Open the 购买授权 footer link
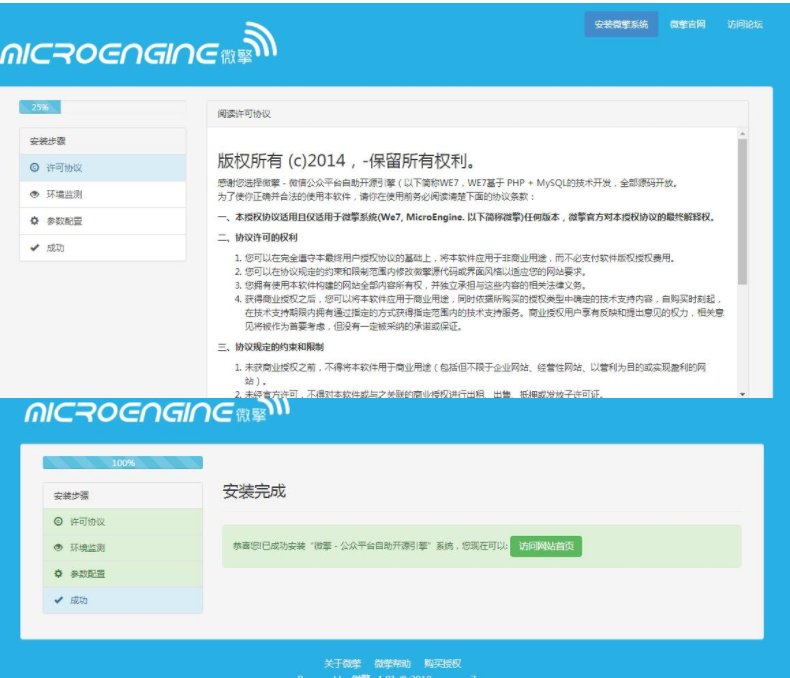This screenshot has width=790, height=678. (442, 663)
